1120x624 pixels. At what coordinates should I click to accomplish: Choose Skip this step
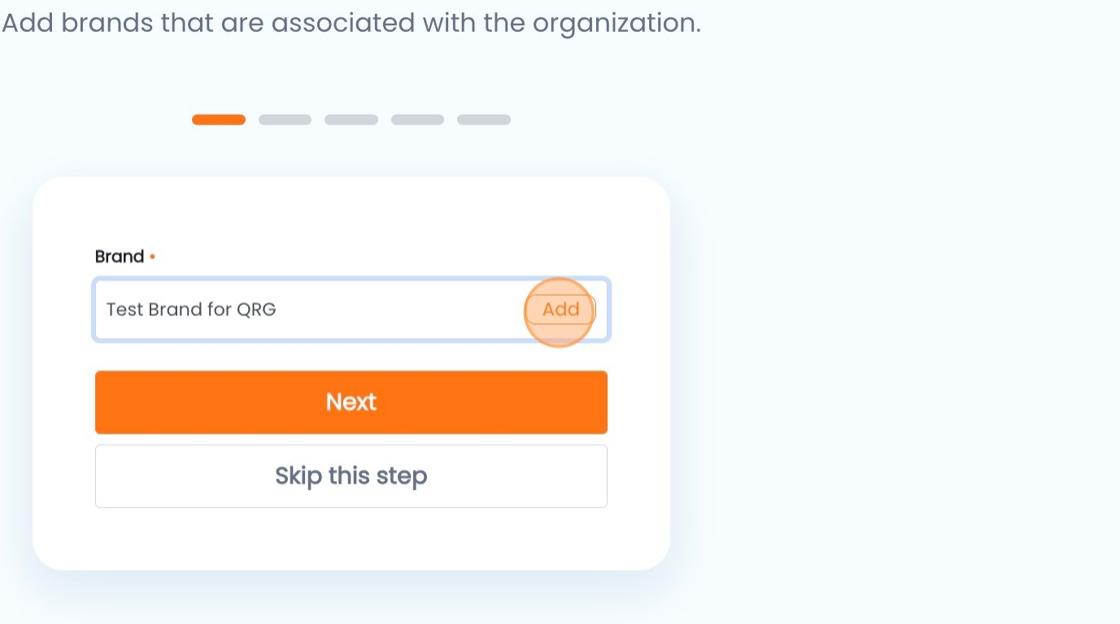coord(351,476)
